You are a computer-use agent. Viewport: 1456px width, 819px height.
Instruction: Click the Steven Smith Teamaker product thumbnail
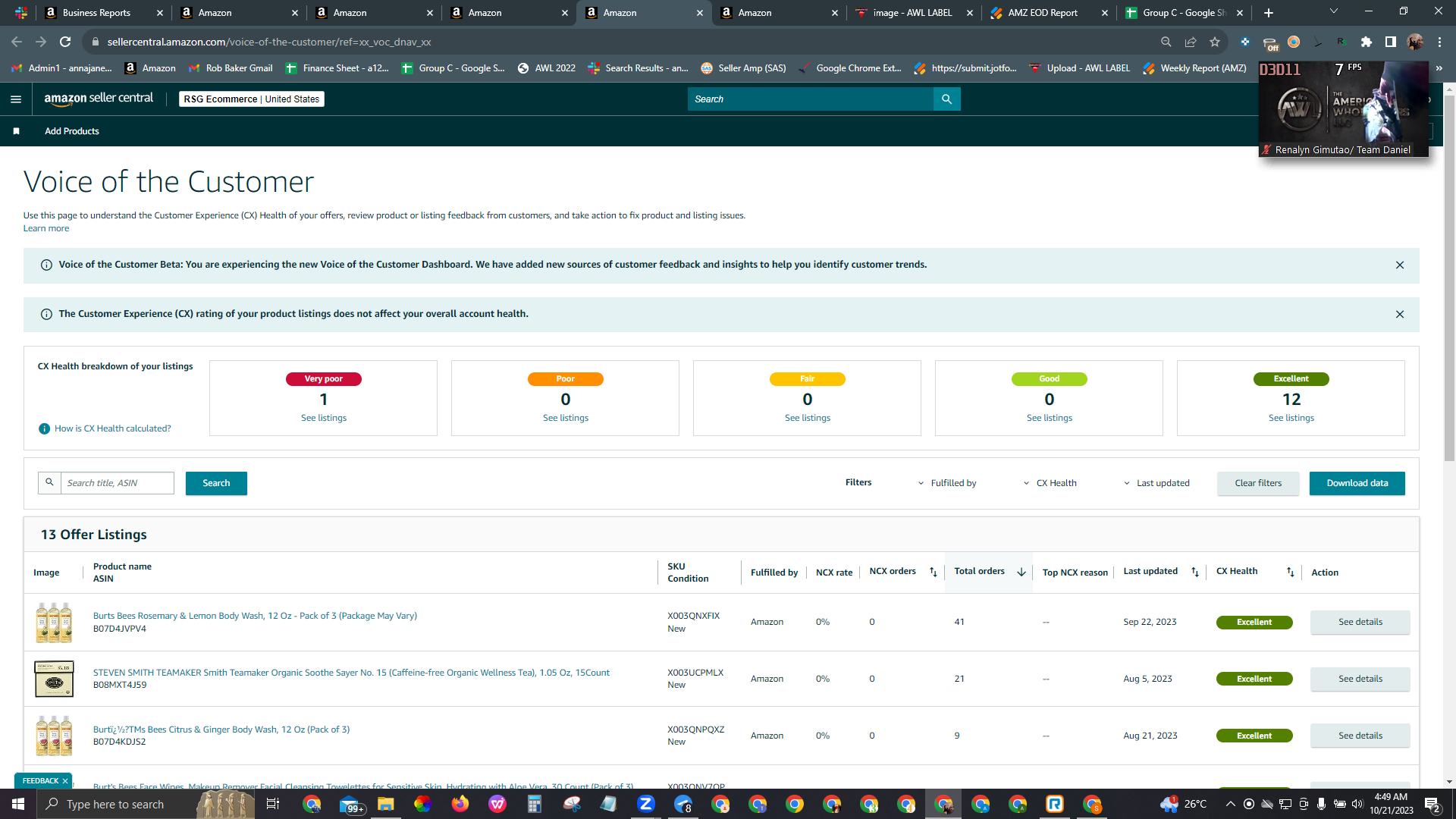(x=54, y=679)
